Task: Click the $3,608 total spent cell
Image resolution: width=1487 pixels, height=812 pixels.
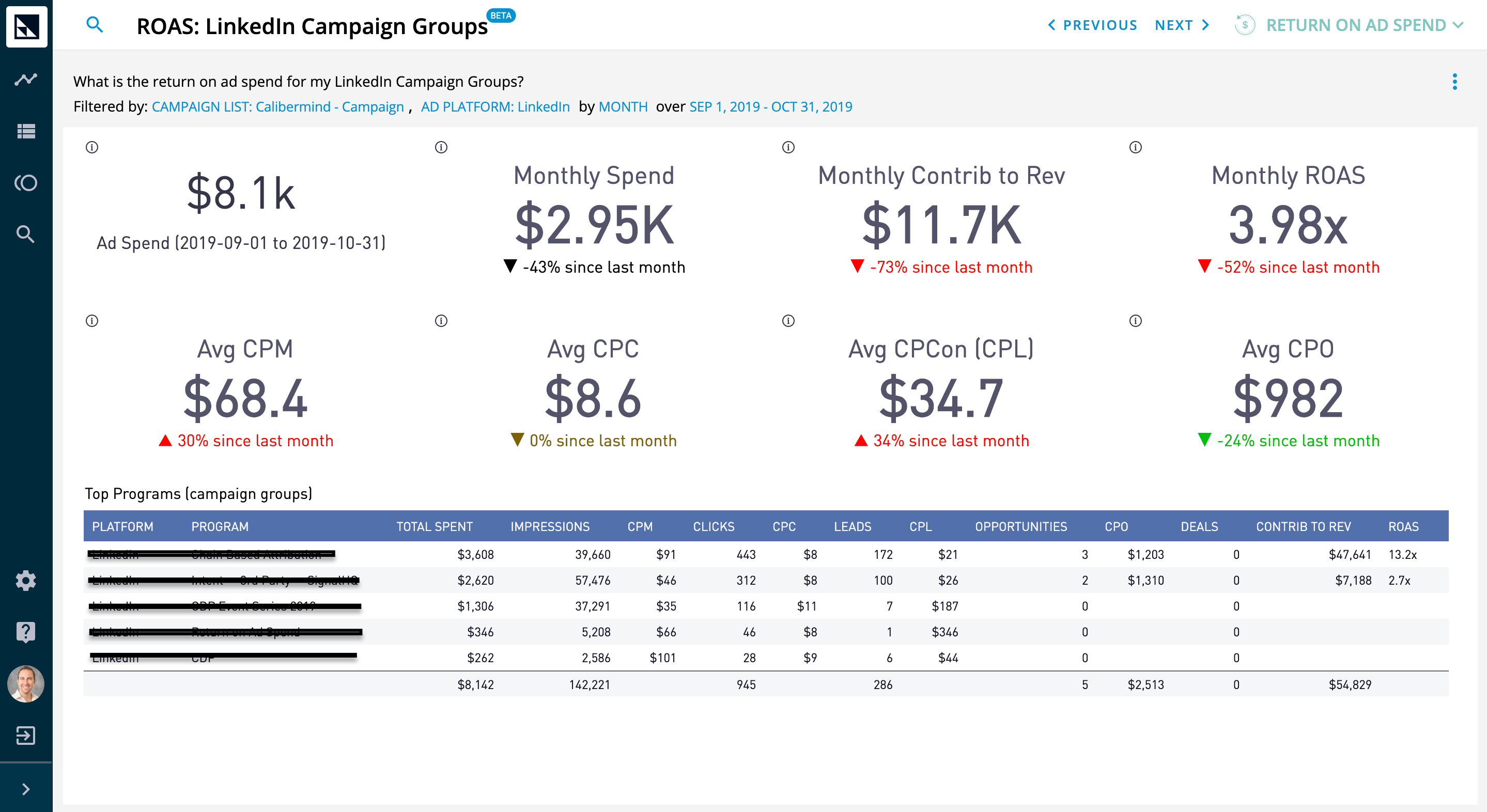Action: pos(476,555)
